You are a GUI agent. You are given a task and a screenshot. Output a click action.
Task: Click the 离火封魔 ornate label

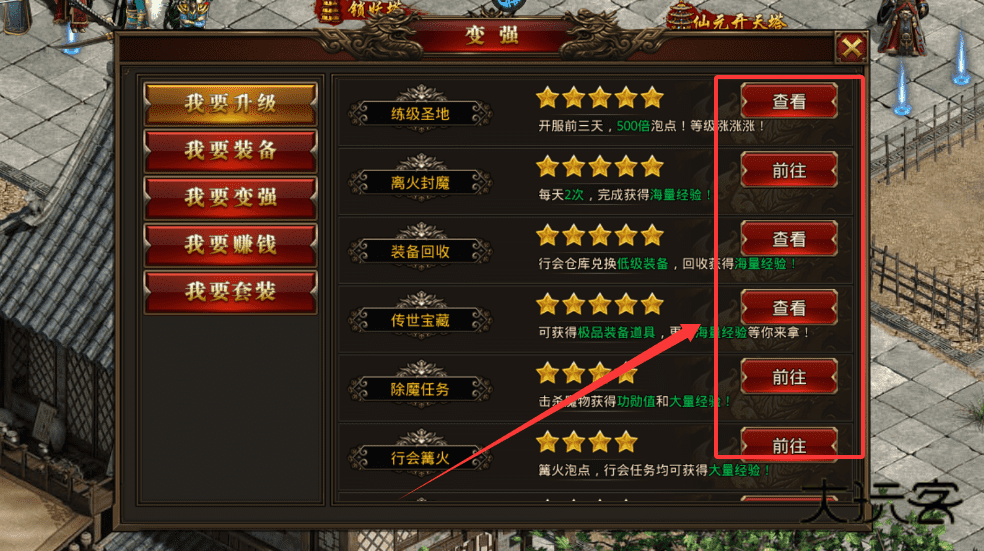point(420,181)
